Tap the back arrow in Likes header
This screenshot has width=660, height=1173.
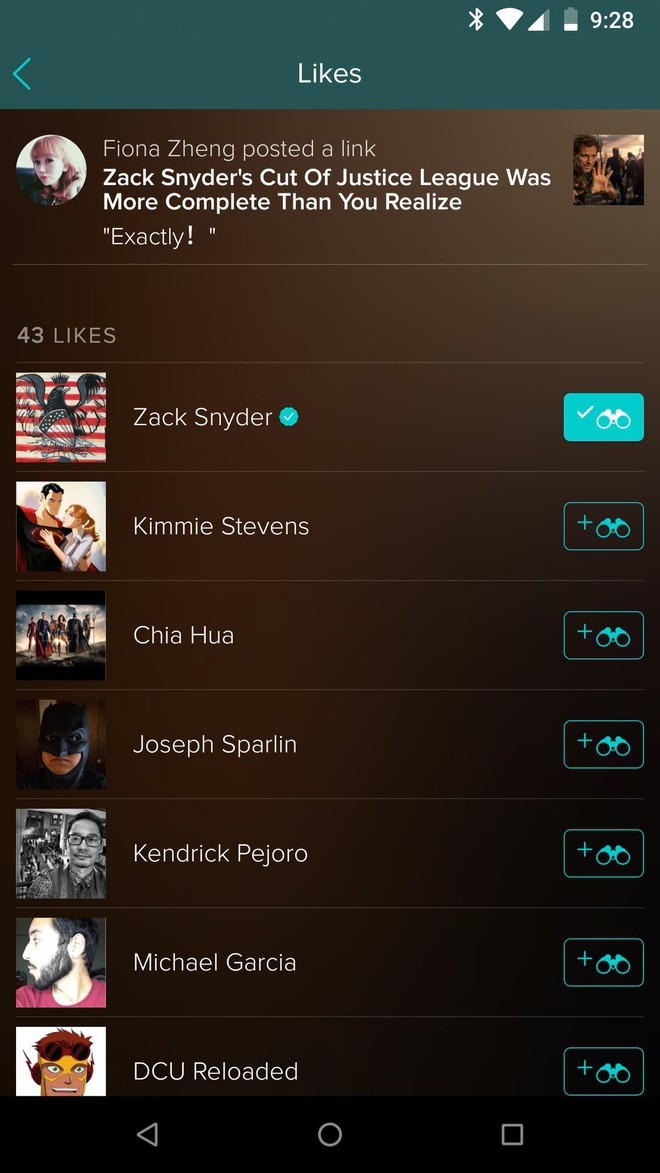point(22,73)
